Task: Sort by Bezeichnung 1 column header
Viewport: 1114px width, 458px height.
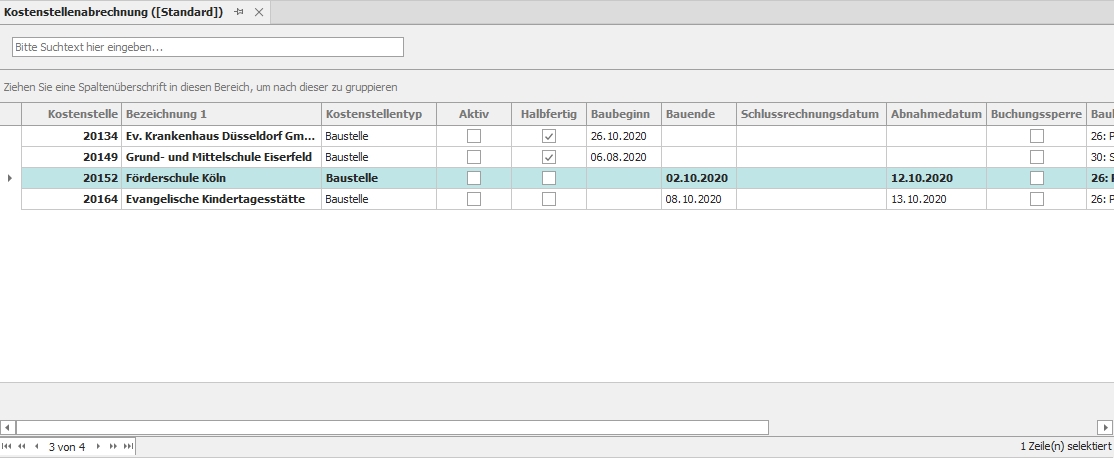Action: (x=221, y=114)
